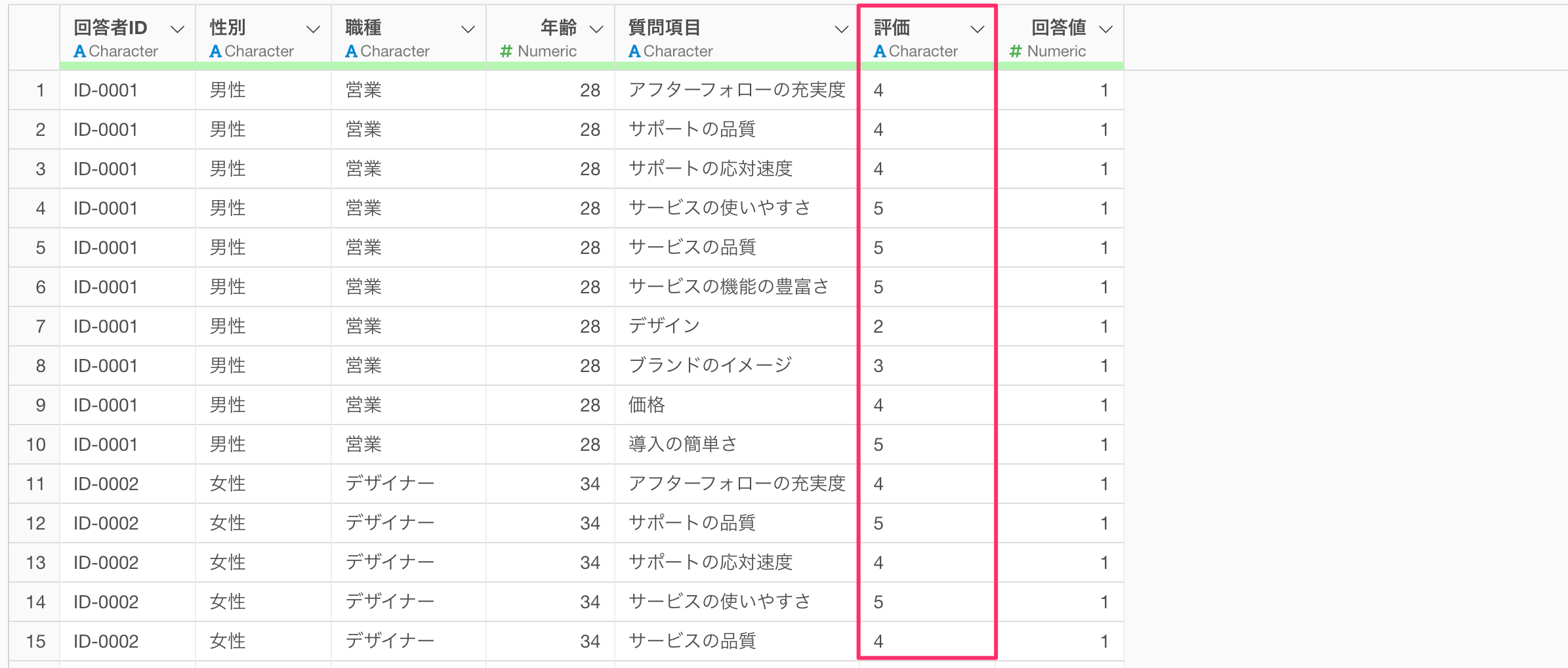
Task: Open the 回答値 column header menu
Action: tap(1105, 30)
